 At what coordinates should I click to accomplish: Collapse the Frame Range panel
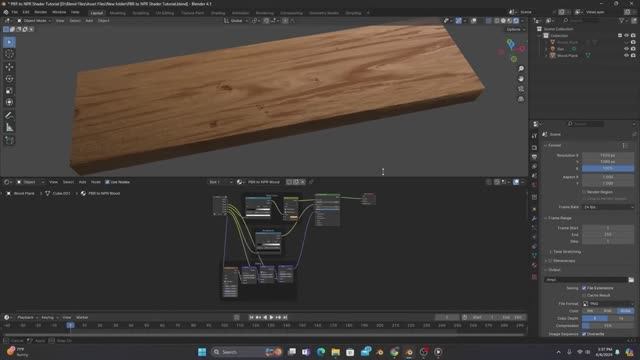pos(559,218)
